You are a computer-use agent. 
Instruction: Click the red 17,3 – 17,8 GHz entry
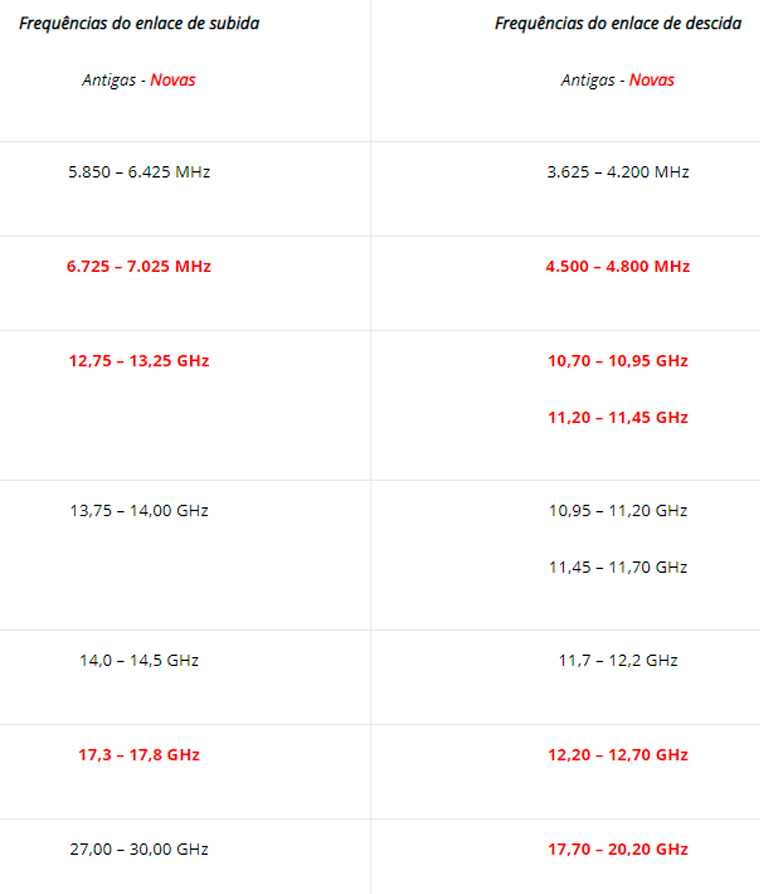139,754
